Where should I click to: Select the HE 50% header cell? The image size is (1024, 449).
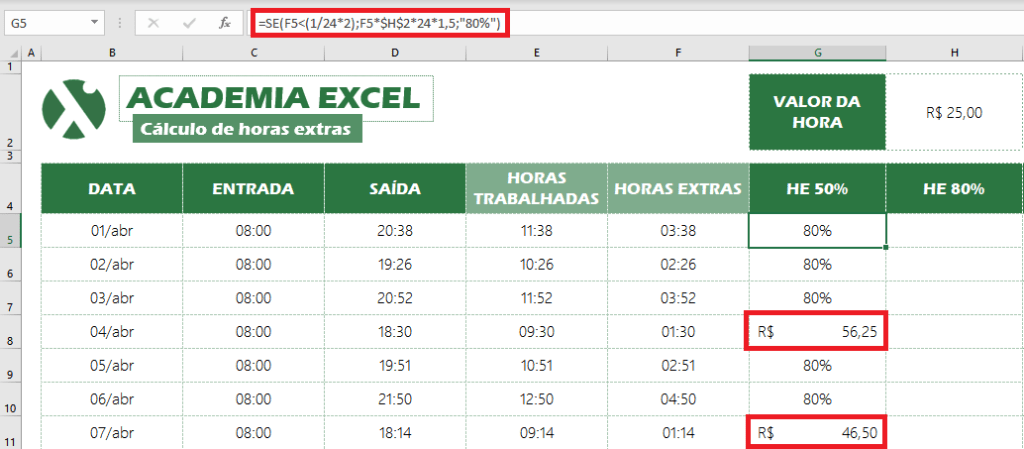tap(817, 189)
